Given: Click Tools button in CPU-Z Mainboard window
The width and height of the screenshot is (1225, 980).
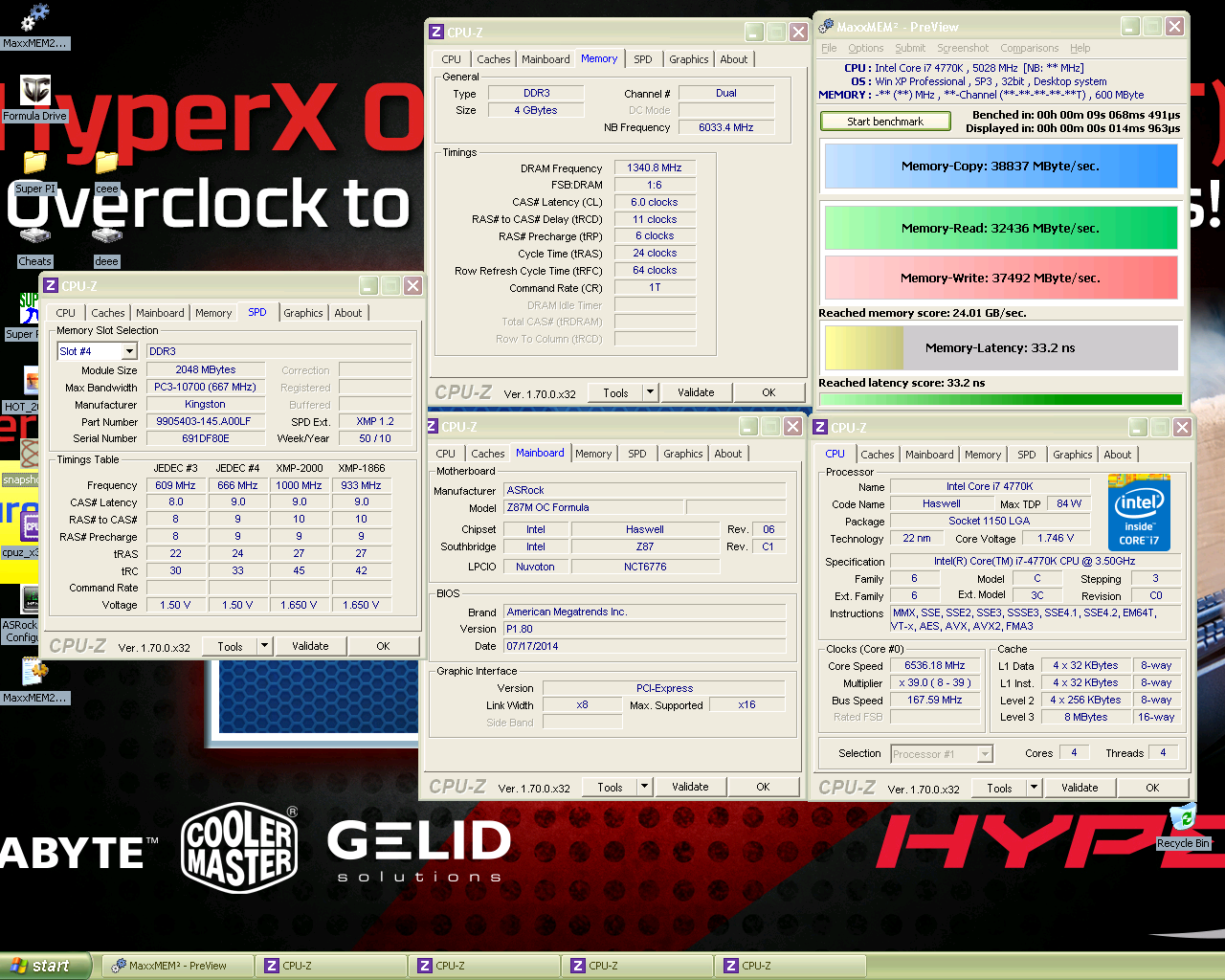Looking at the screenshot, I should coord(610,787).
